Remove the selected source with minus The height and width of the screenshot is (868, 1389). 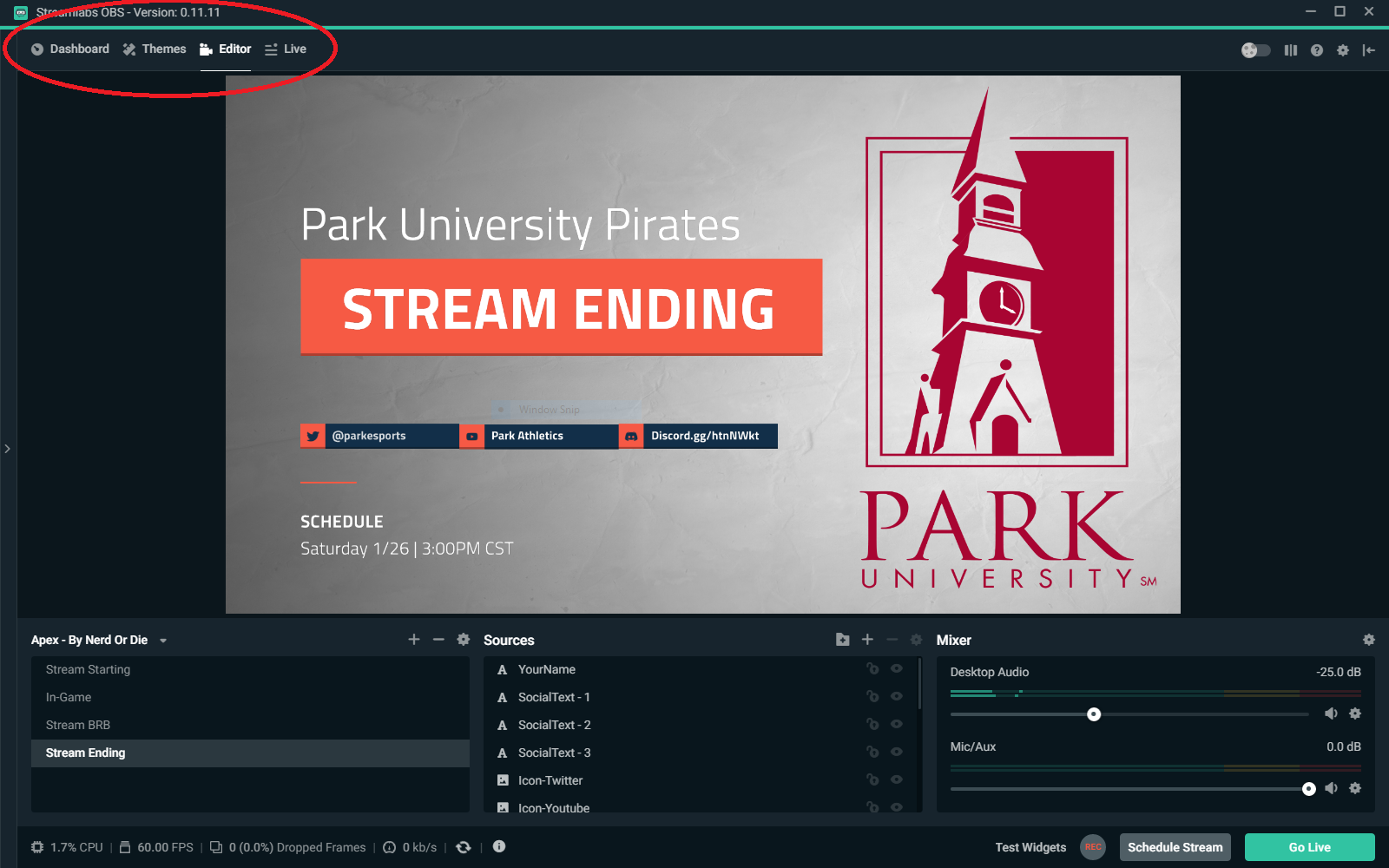[892, 640]
